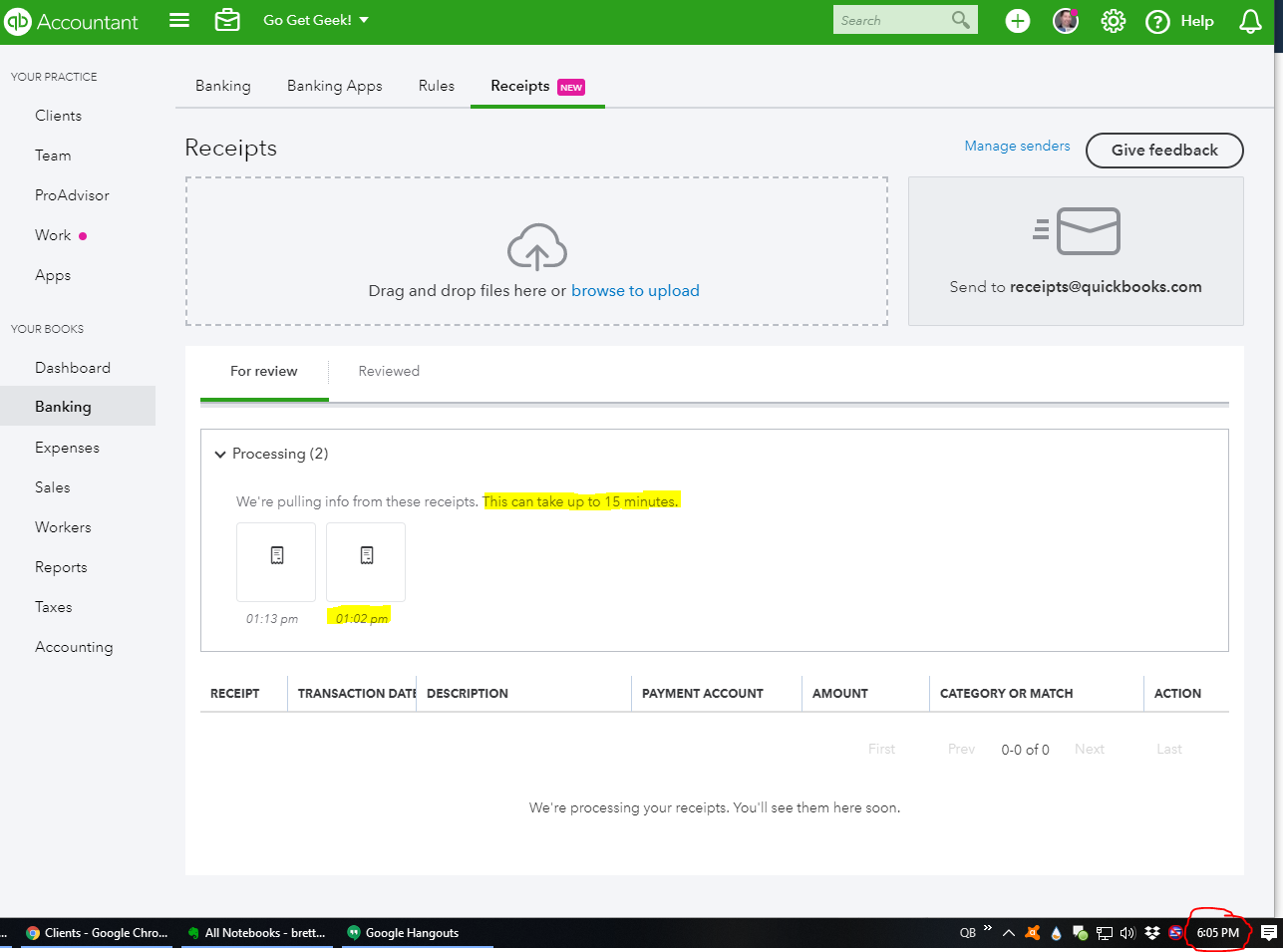Open Expenses in the sidebar
The height and width of the screenshot is (952, 1283).
[x=67, y=448]
